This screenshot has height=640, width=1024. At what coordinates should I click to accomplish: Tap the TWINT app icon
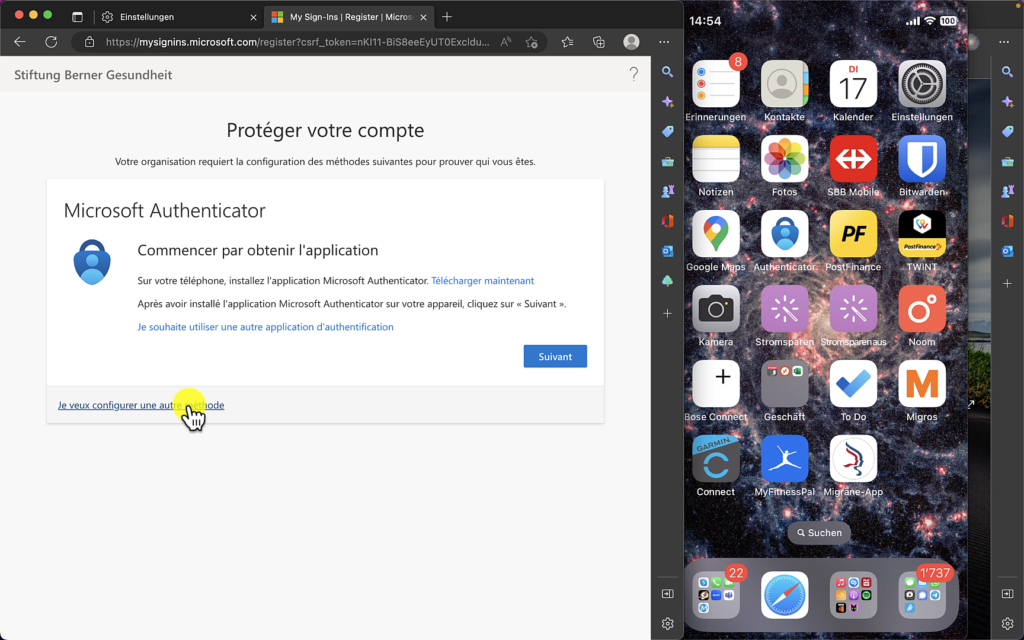[921, 234]
